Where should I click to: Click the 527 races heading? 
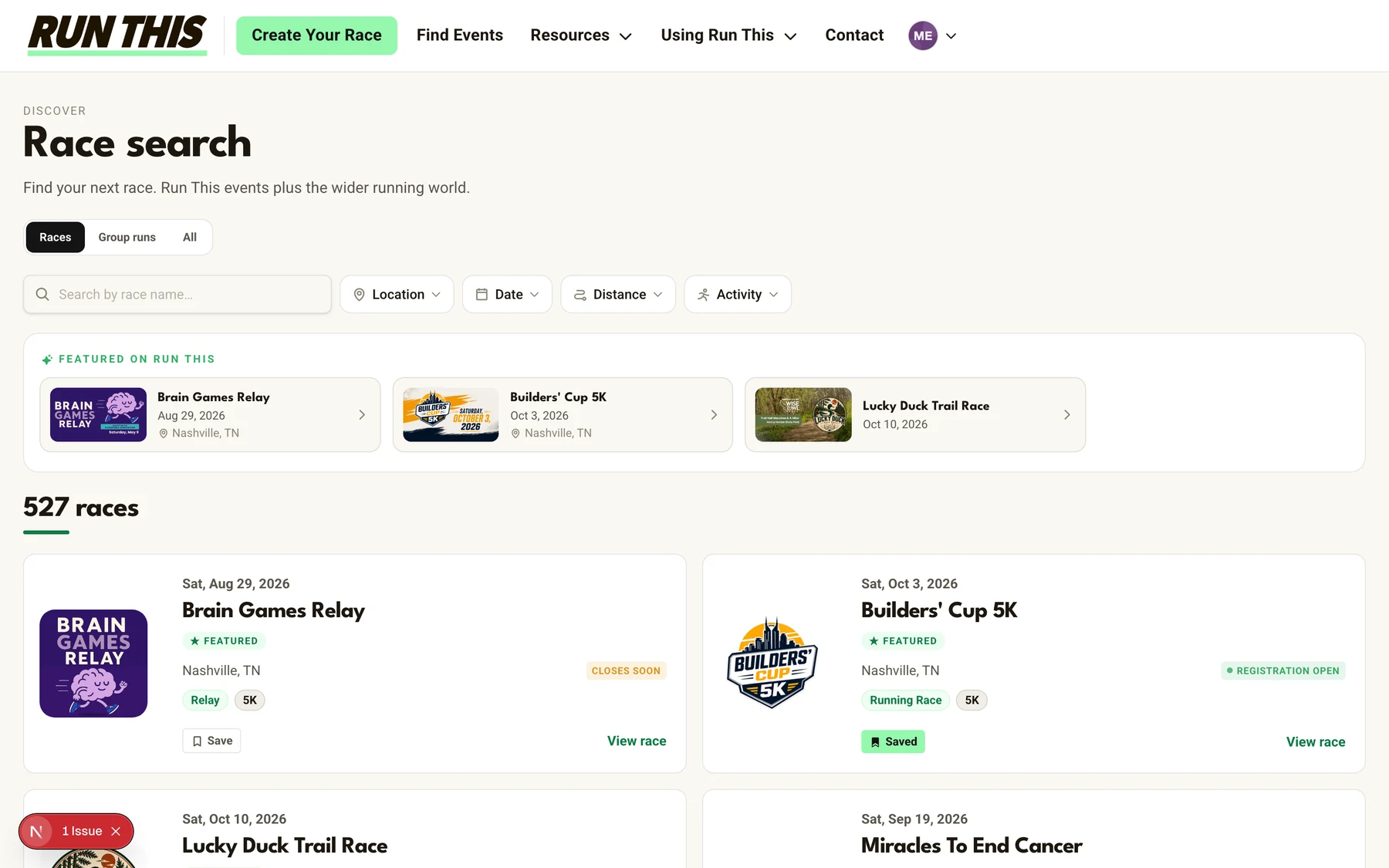pyautogui.click(x=81, y=508)
